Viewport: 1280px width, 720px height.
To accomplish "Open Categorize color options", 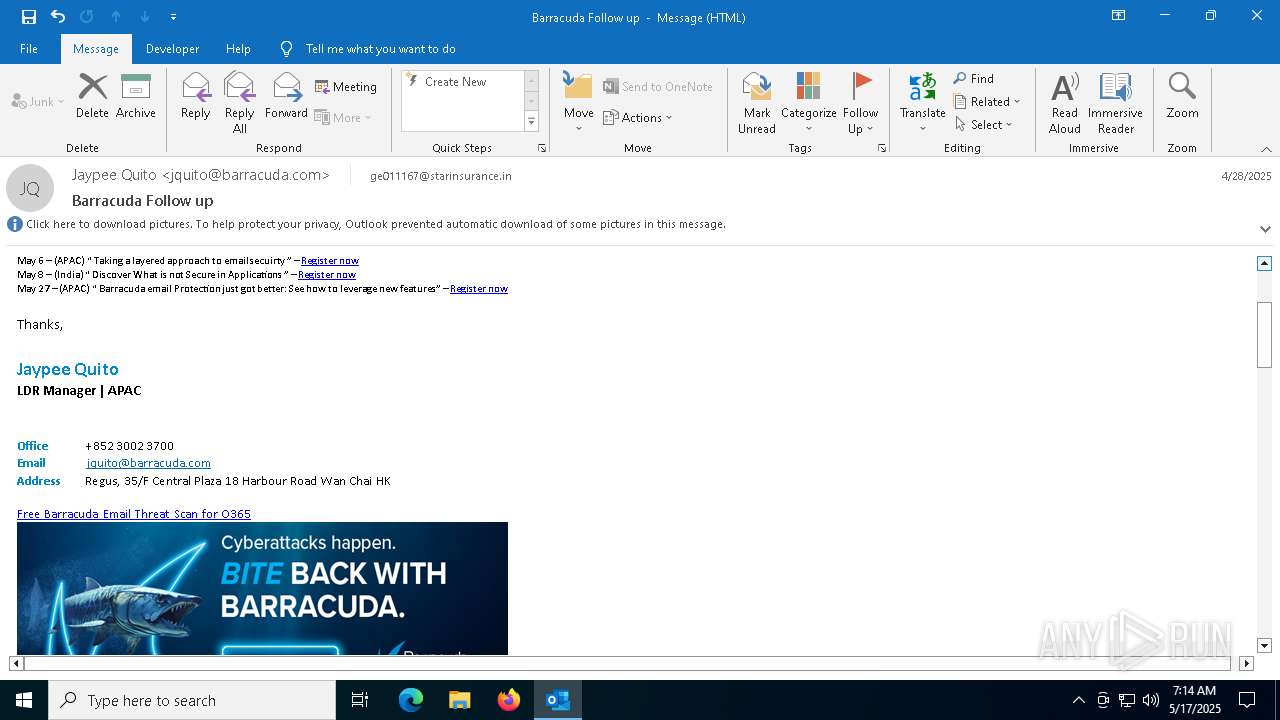I will pyautogui.click(x=808, y=102).
